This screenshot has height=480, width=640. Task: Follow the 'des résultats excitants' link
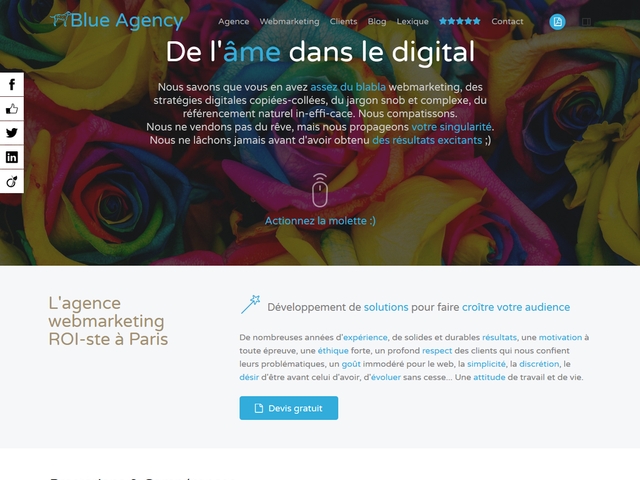pyautogui.click(x=427, y=140)
